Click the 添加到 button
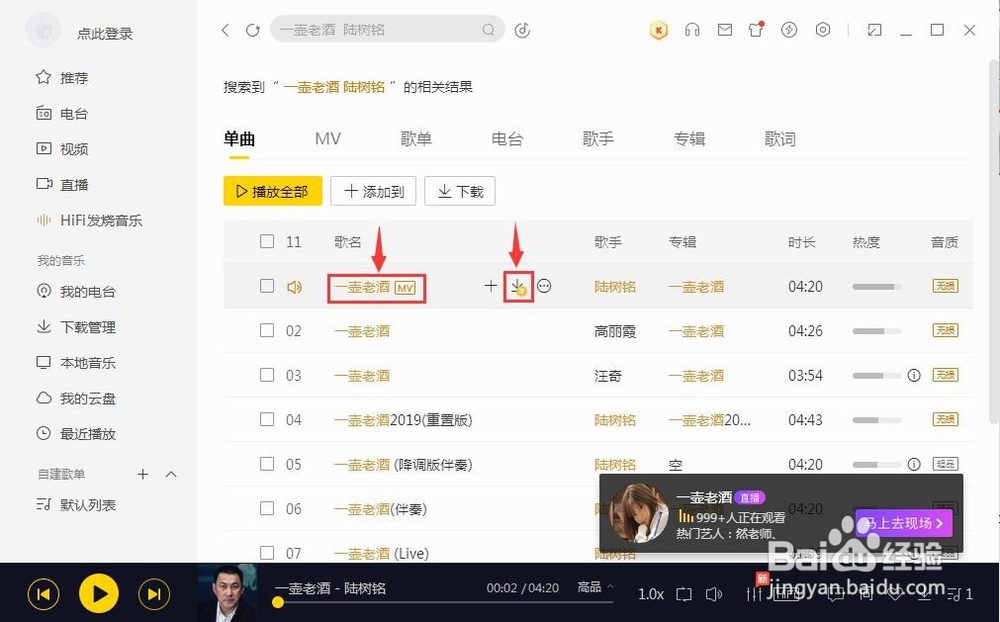Image resolution: width=1000 pixels, height=622 pixels. (373, 191)
